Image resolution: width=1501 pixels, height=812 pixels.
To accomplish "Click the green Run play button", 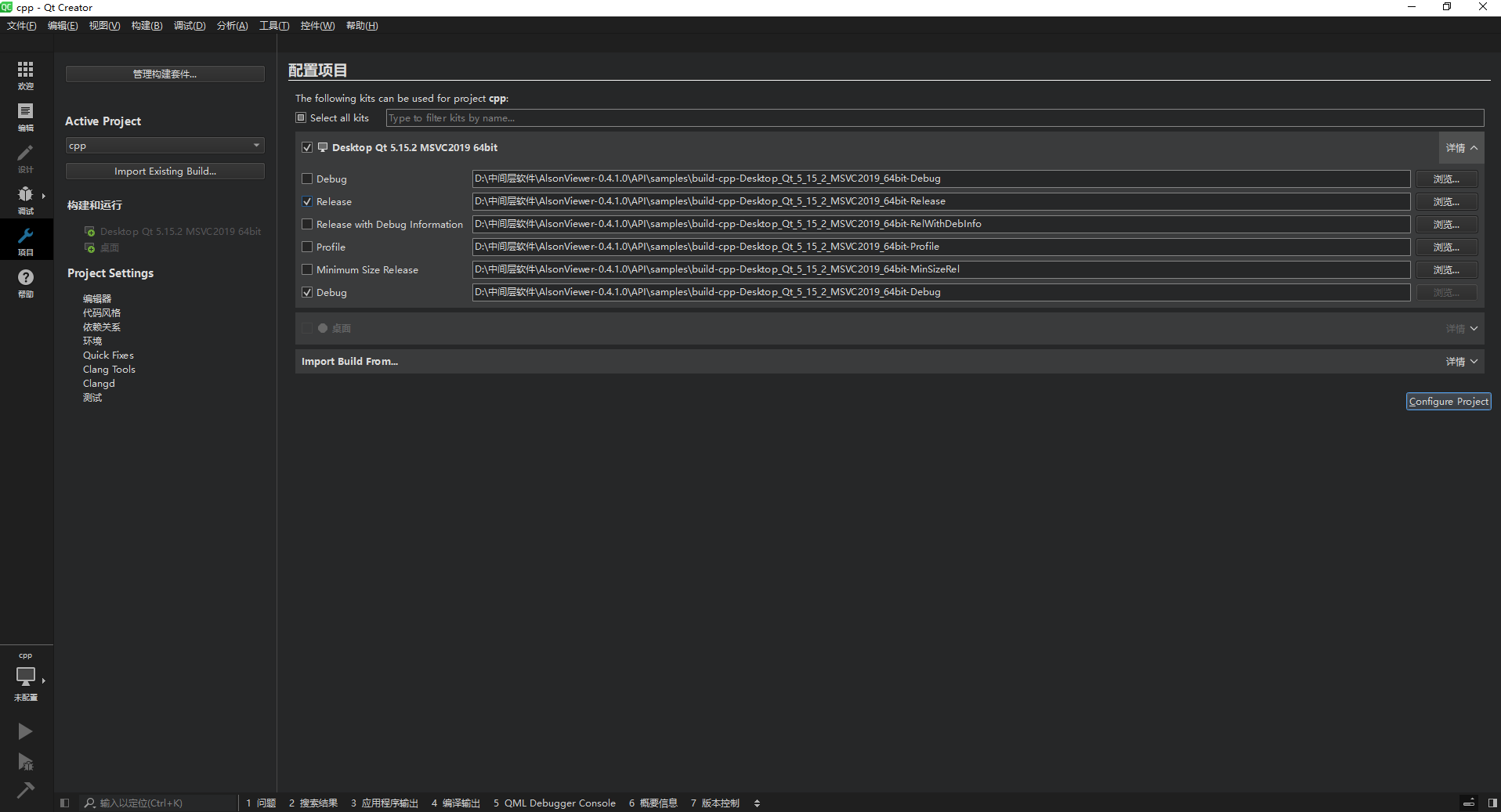I will [25, 731].
